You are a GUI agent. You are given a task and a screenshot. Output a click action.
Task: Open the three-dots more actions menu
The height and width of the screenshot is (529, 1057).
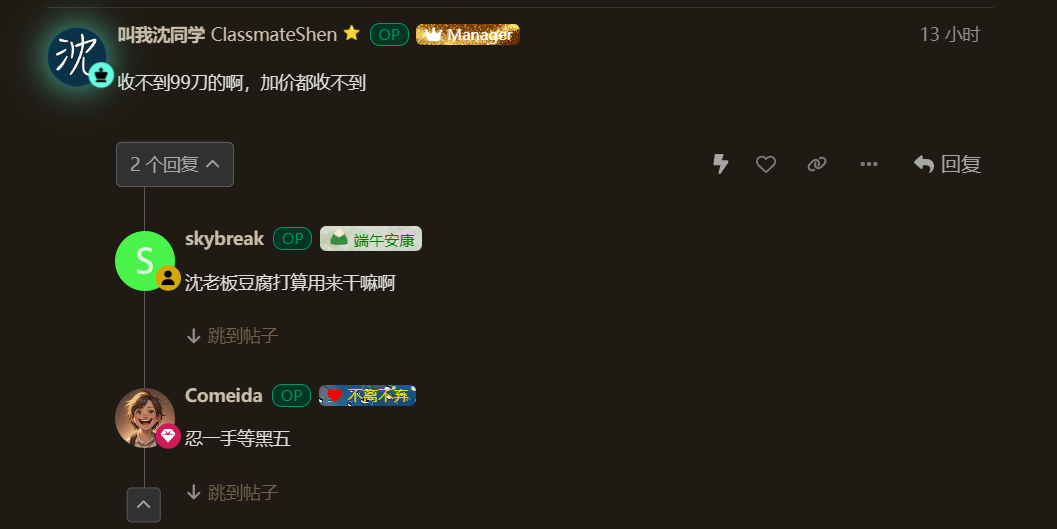pyautogui.click(x=869, y=164)
